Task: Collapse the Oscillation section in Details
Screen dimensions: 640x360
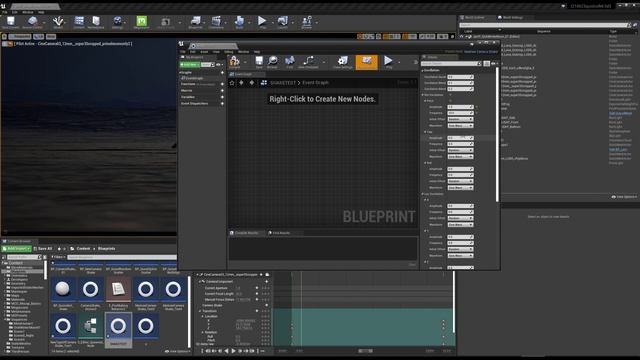Action: (423, 70)
